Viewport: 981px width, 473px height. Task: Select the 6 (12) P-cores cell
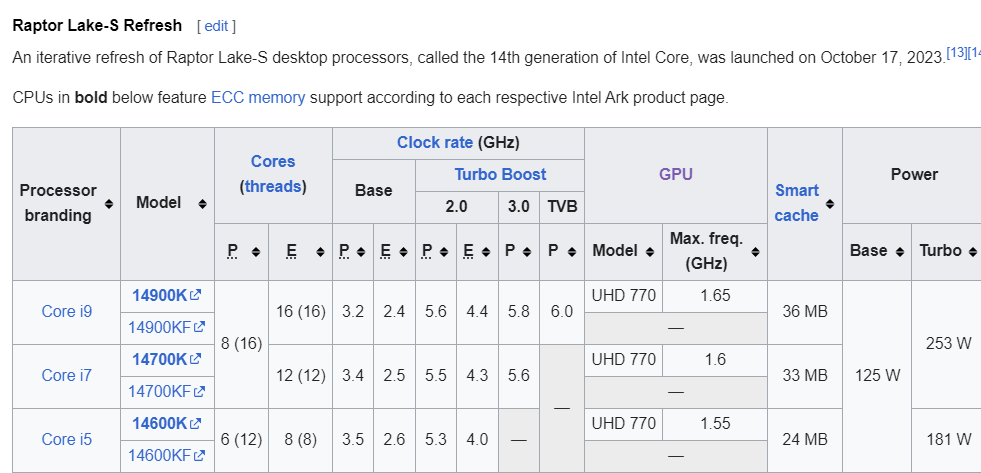[x=241, y=440]
